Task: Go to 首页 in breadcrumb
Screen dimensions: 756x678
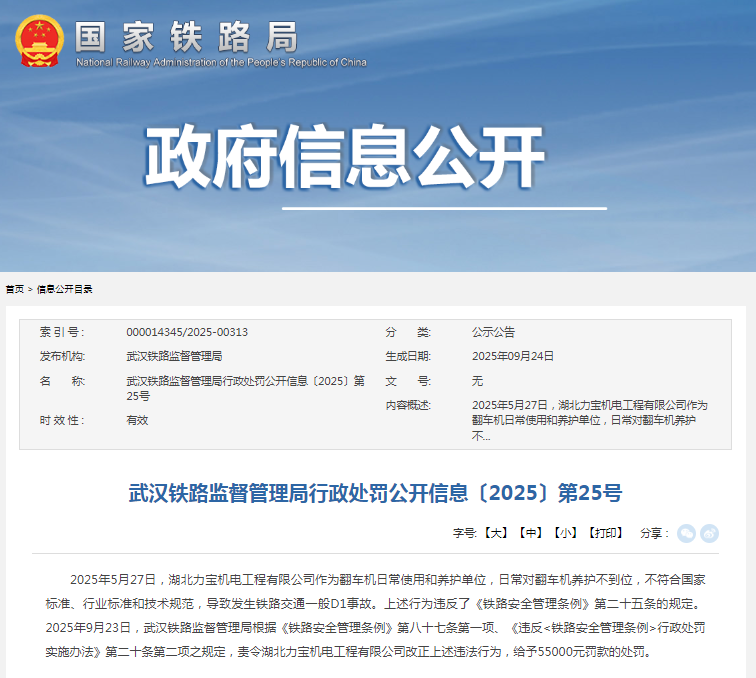Action: click(x=14, y=289)
